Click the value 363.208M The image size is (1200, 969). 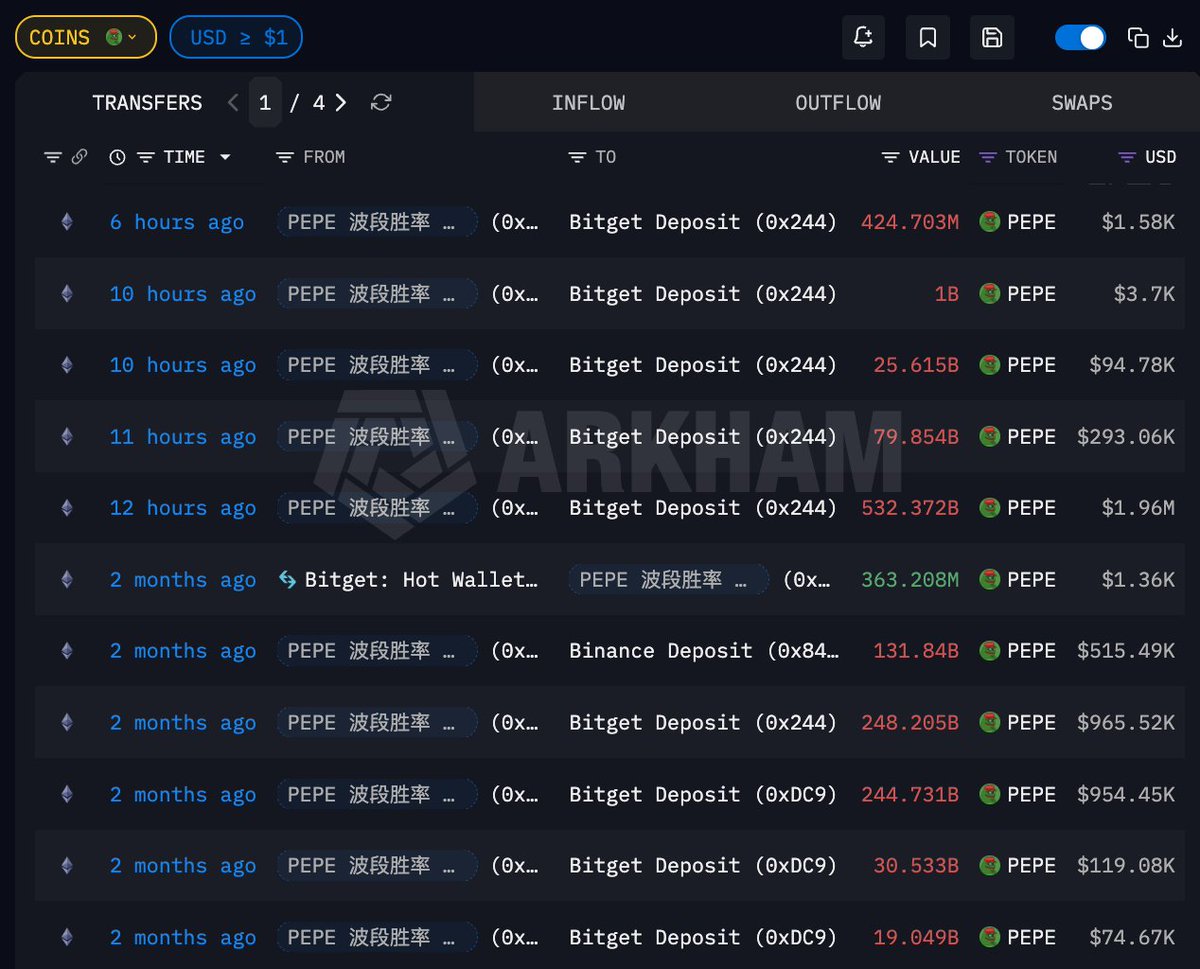tap(910, 580)
